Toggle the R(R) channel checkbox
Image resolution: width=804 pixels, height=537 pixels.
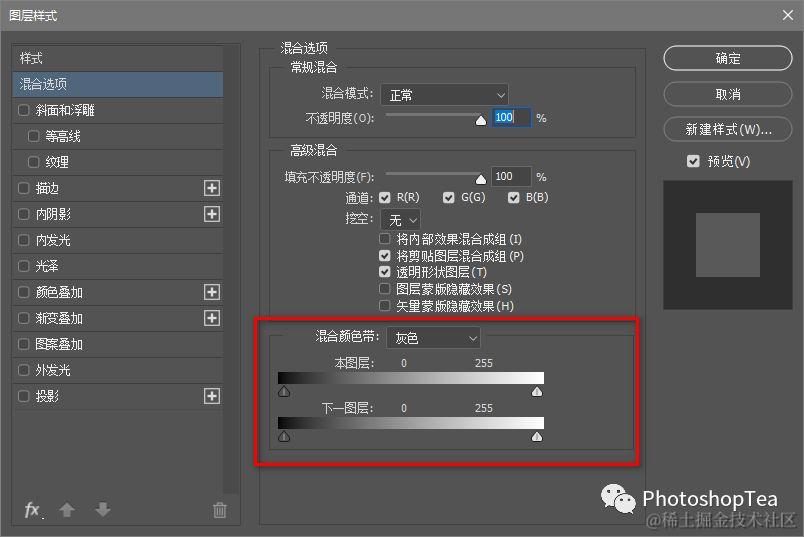coord(385,197)
